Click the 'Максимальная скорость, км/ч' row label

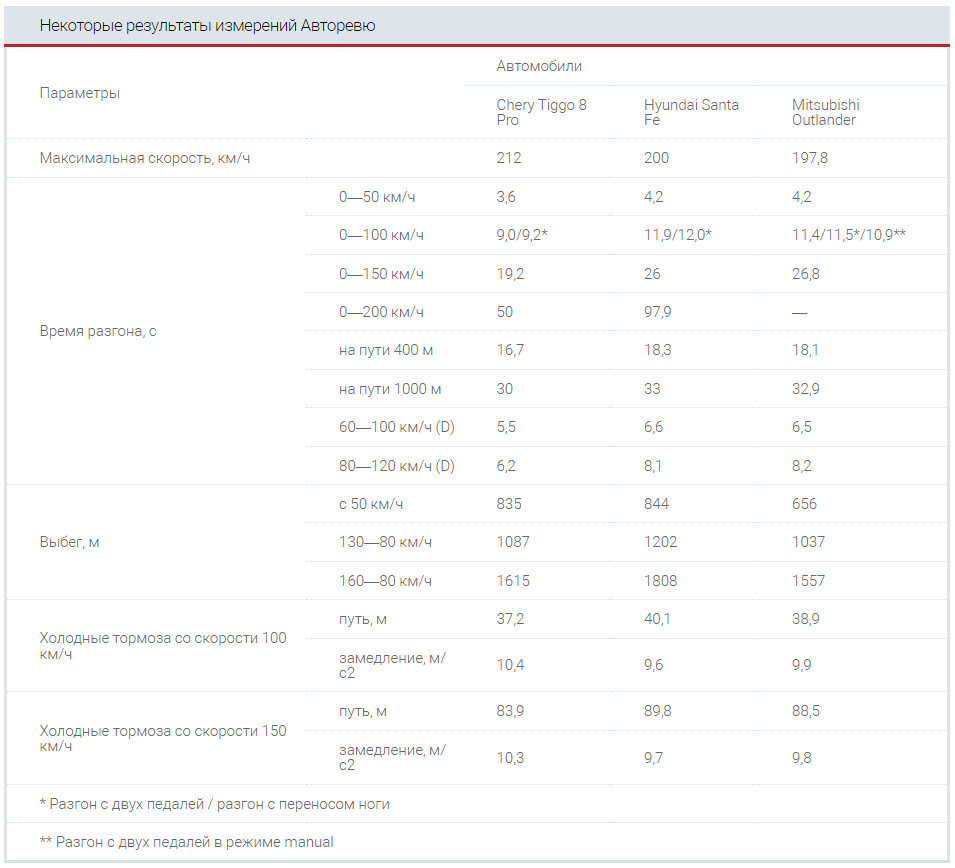coord(145,158)
